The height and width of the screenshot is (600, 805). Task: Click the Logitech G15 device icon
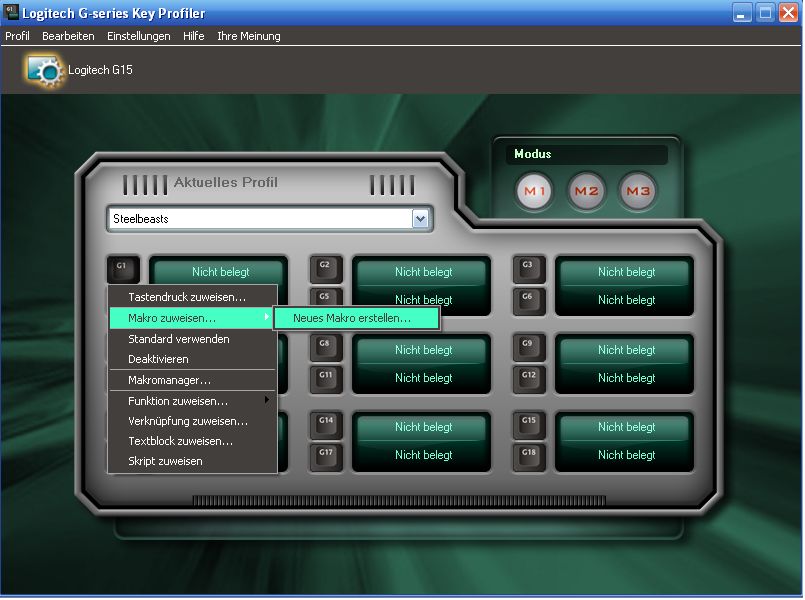[x=45, y=70]
